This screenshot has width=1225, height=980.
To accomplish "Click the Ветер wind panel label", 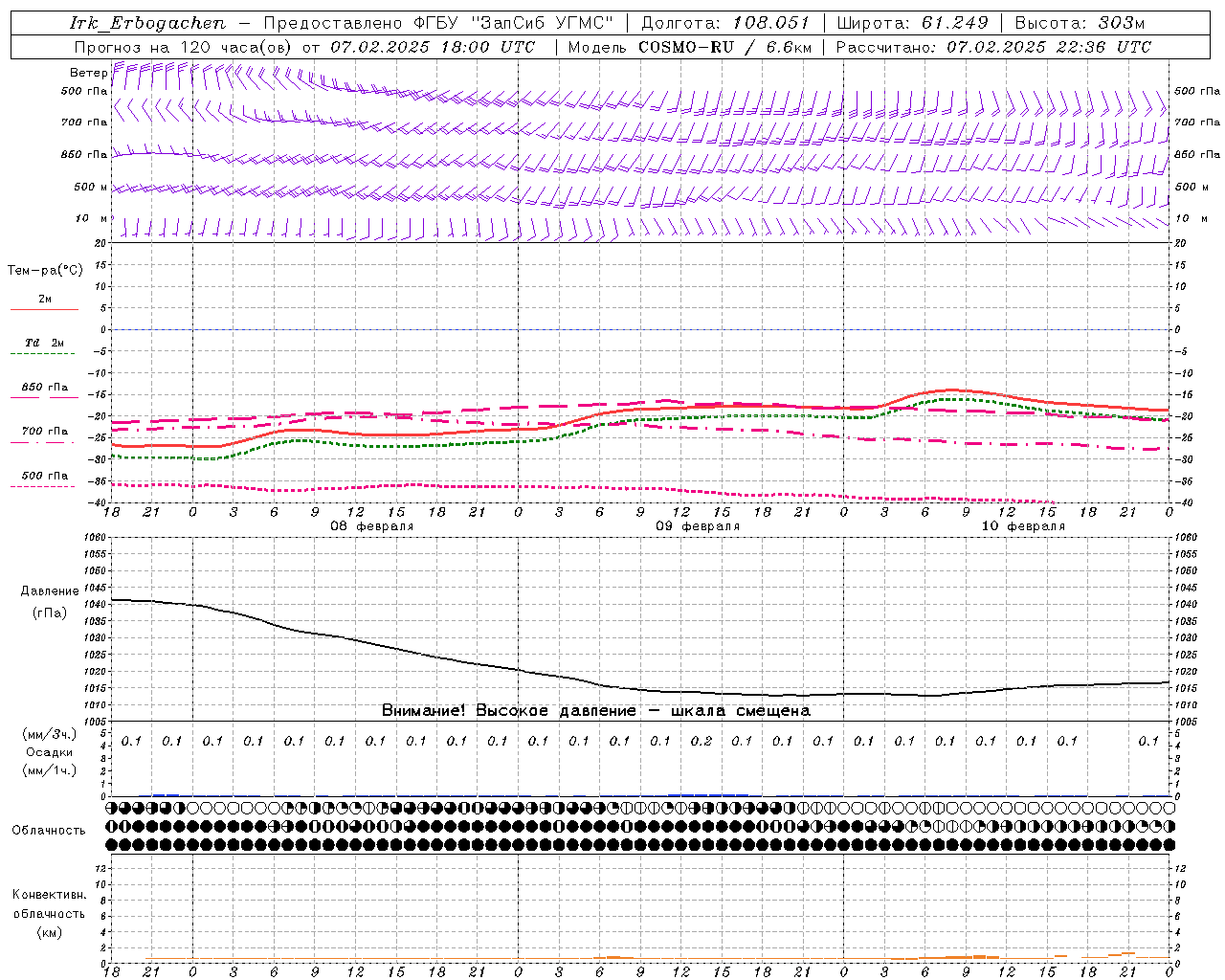I will click(x=88, y=73).
